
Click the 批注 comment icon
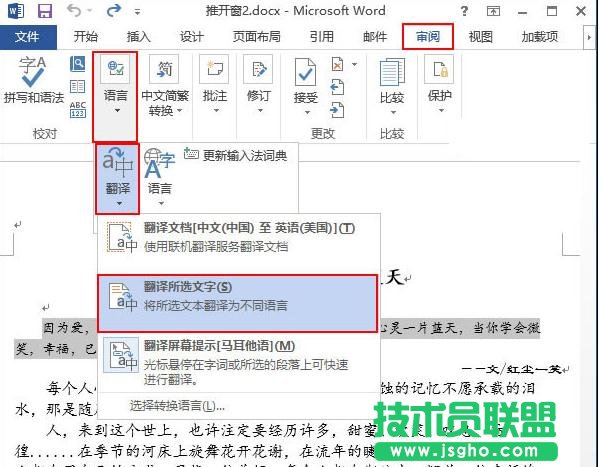pyautogui.click(x=214, y=69)
